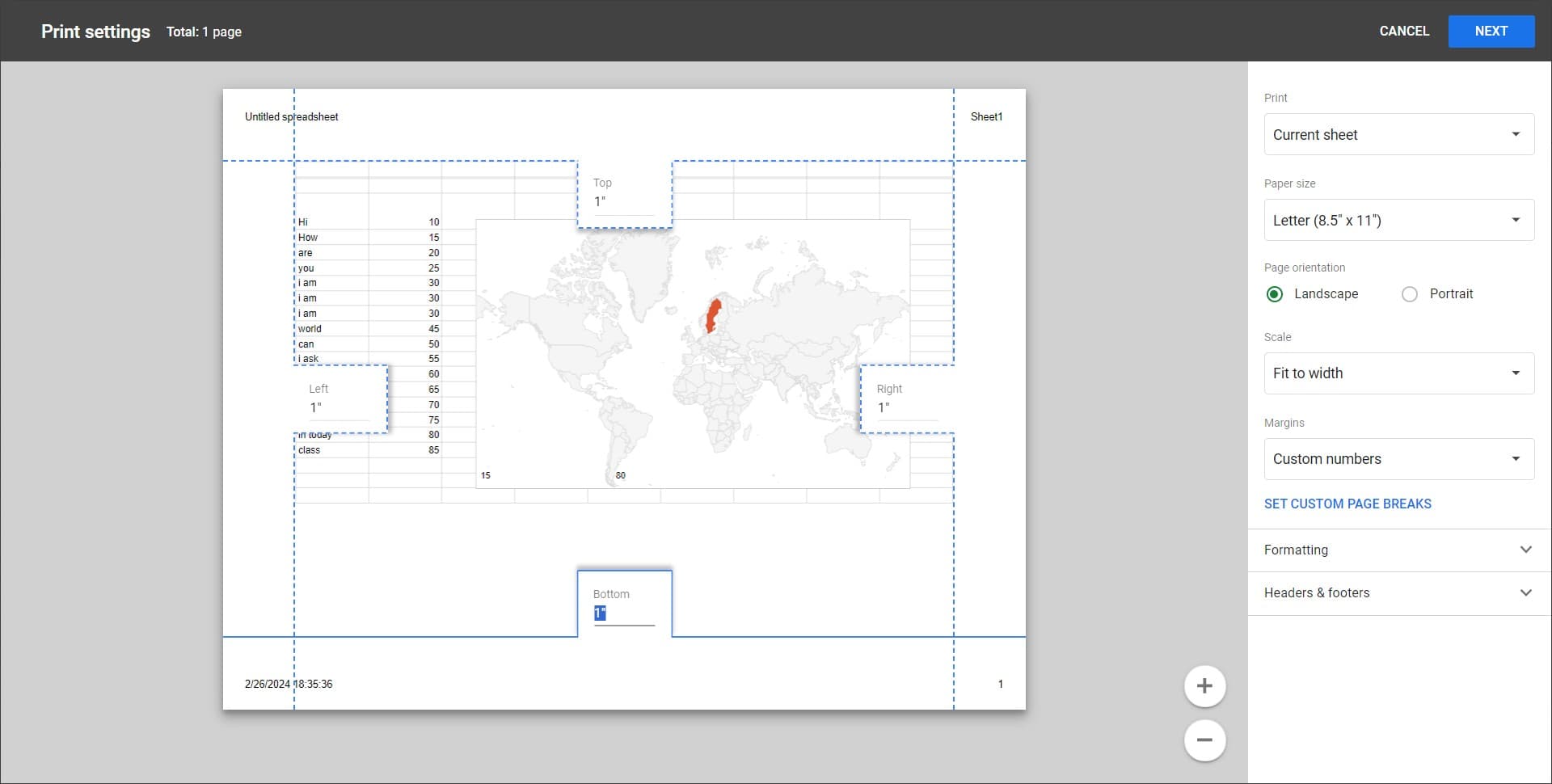The width and height of the screenshot is (1552, 784).
Task: Toggle orientation away from Landscape
Action: 1410,293
